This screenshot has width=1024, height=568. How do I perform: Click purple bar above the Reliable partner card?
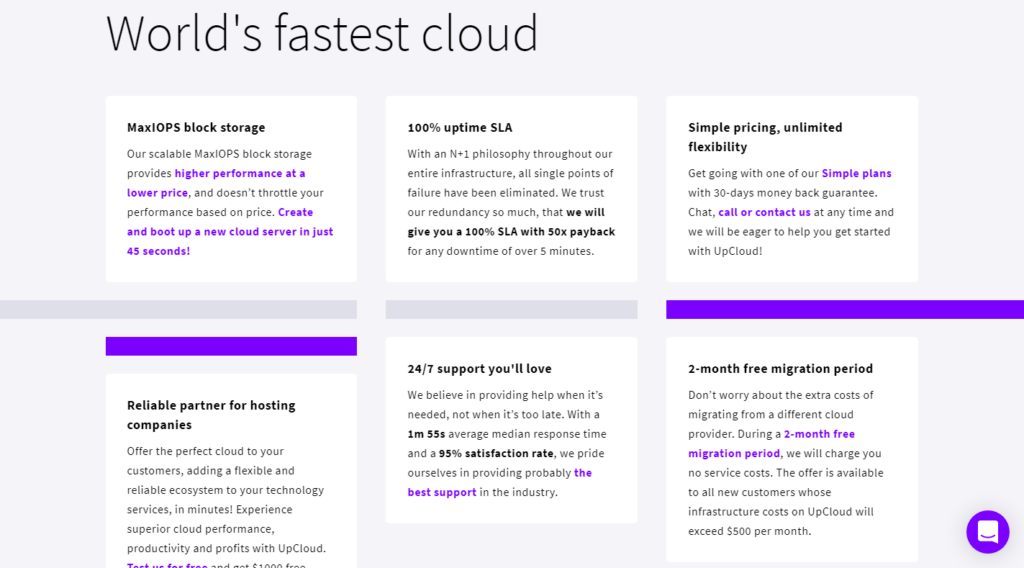click(231, 346)
